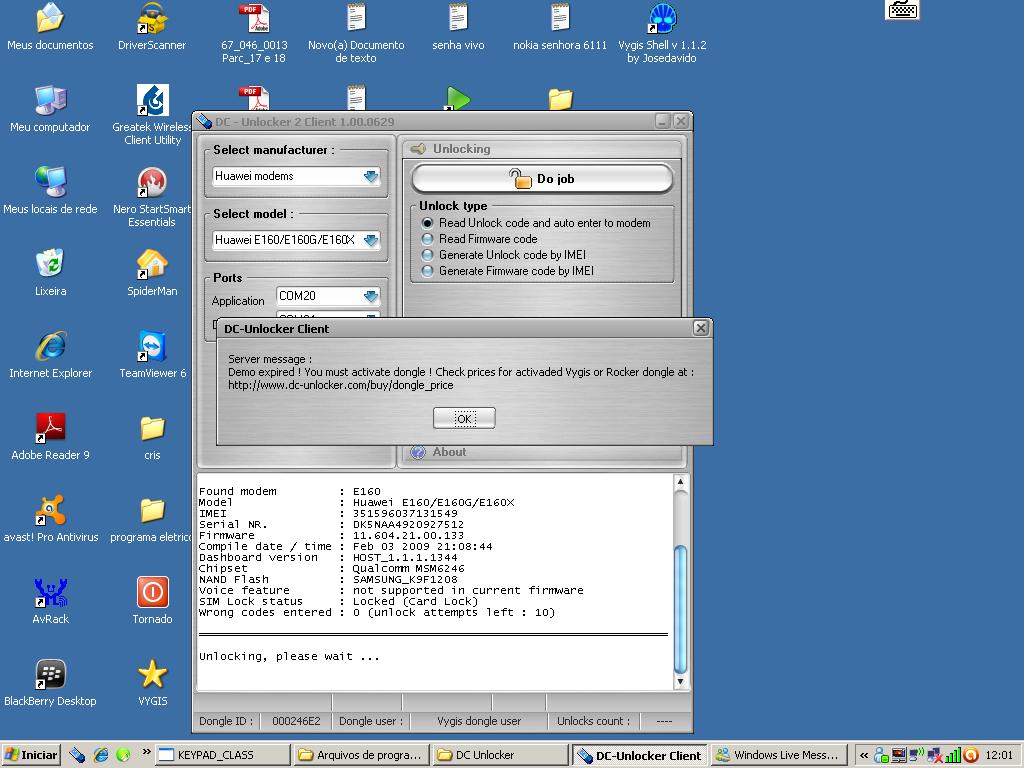The height and width of the screenshot is (768, 1024).
Task: Click OK in the server message dialog
Action: pos(464,418)
